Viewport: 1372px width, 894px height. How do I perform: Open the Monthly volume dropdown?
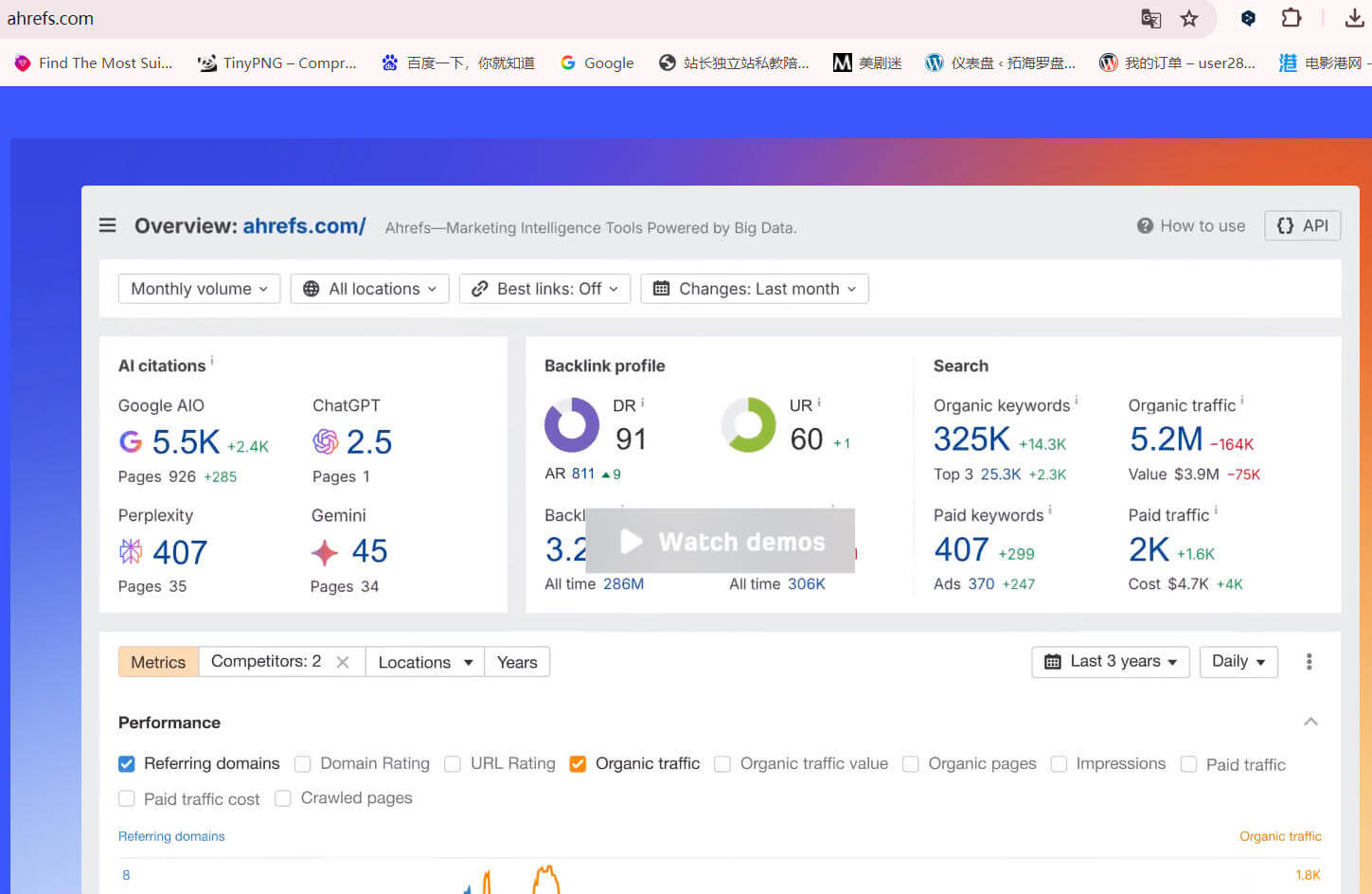(199, 289)
